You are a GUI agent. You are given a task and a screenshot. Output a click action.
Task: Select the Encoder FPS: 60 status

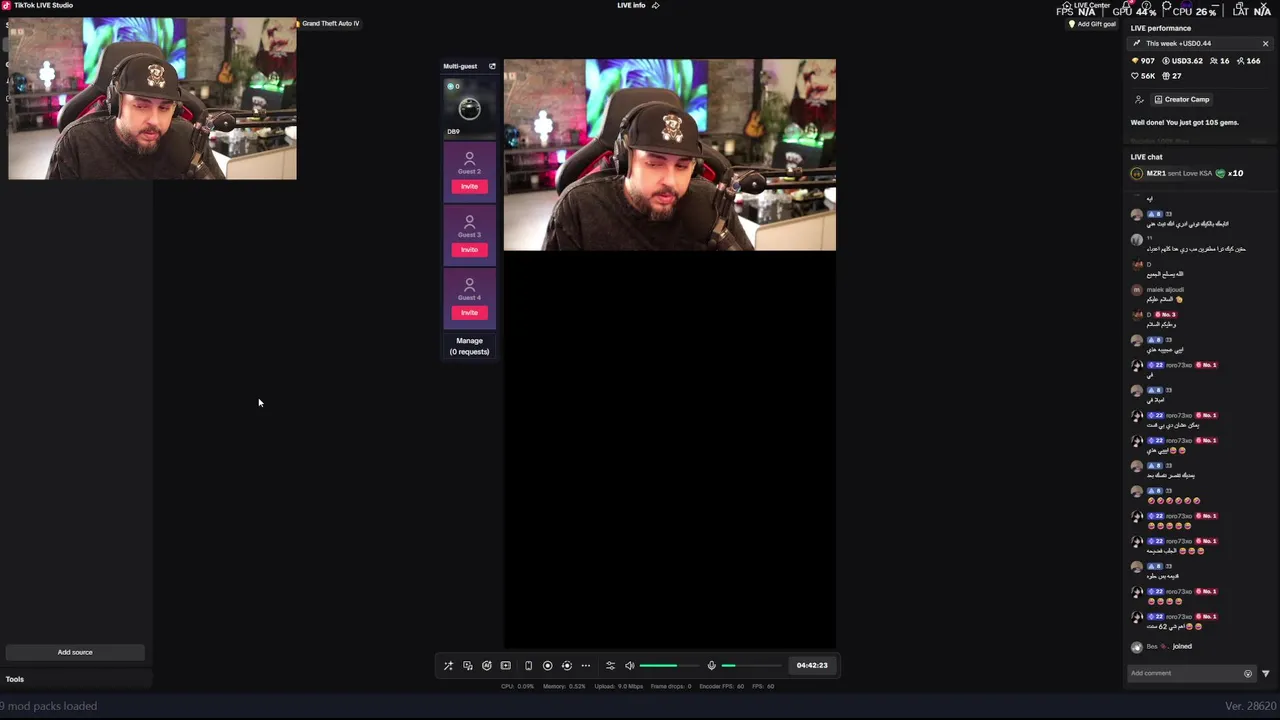click(x=721, y=686)
